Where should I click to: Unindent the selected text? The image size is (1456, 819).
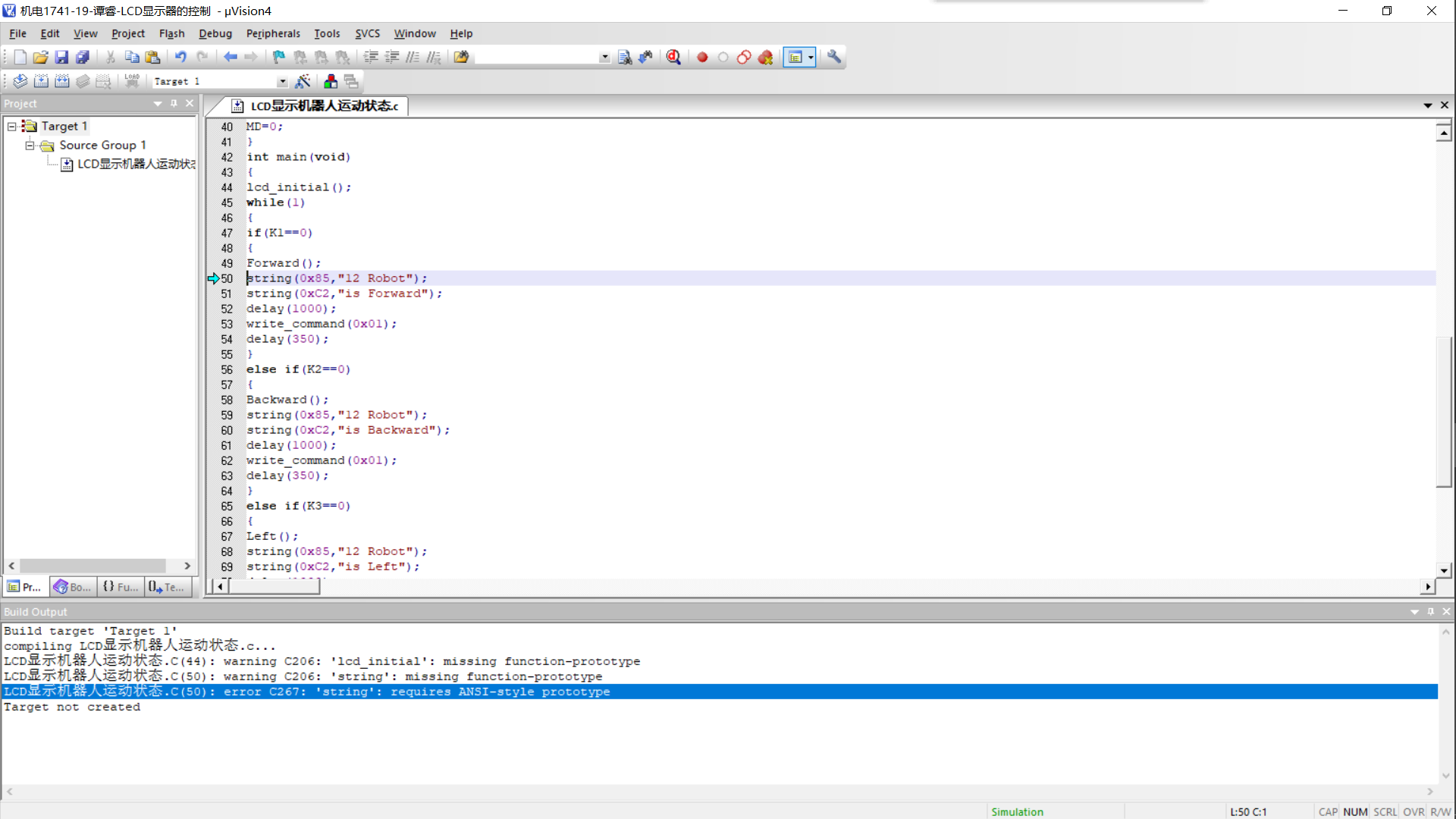point(392,57)
